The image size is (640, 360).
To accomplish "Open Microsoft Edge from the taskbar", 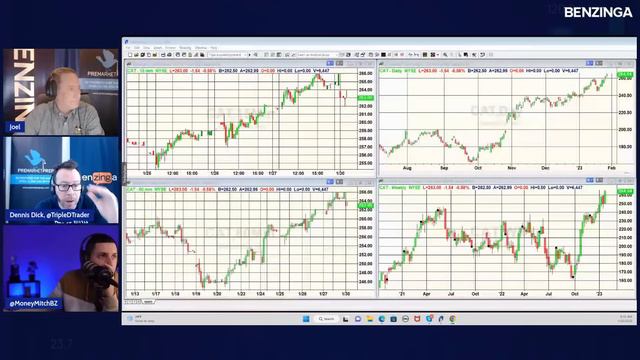I will (x=382, y=319).
